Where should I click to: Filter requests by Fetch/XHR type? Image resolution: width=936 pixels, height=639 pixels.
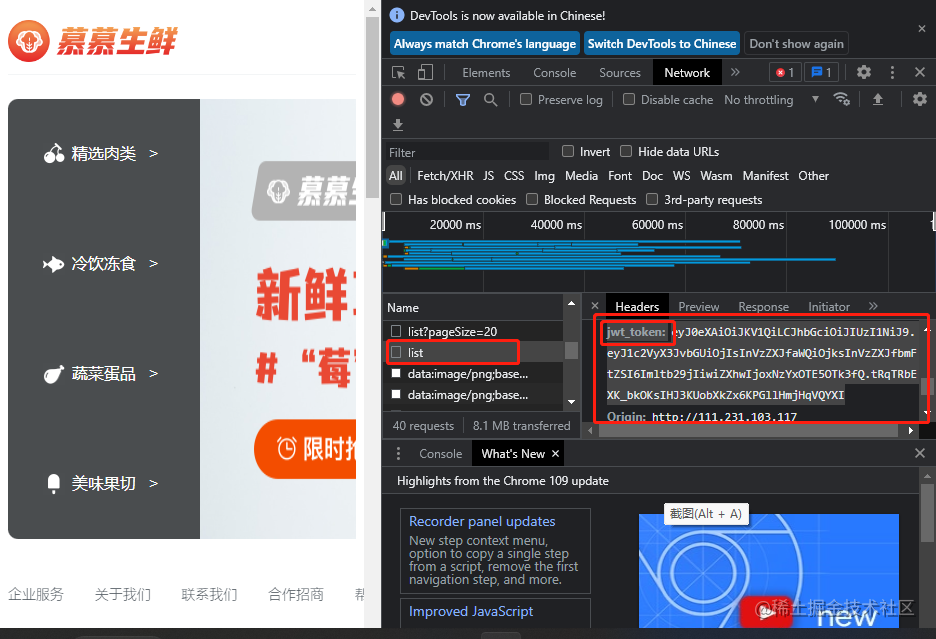click(x=445, y=176)
